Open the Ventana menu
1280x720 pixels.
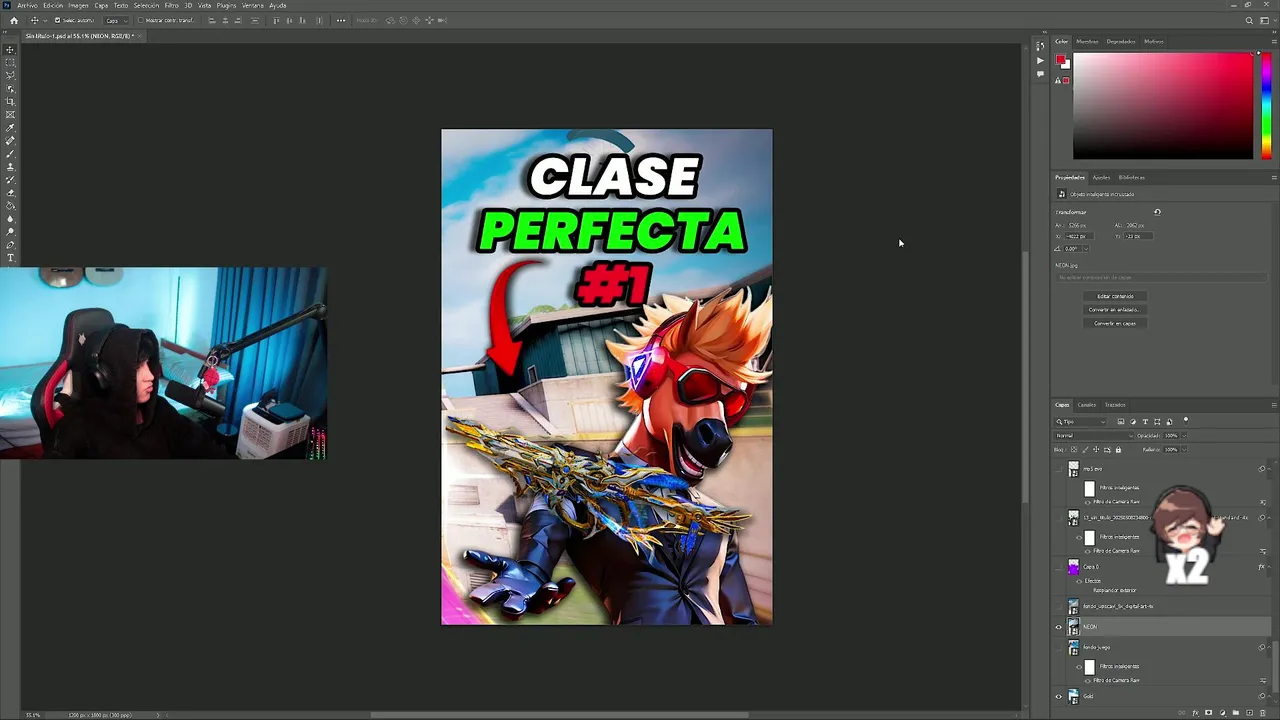click(253, 5)
